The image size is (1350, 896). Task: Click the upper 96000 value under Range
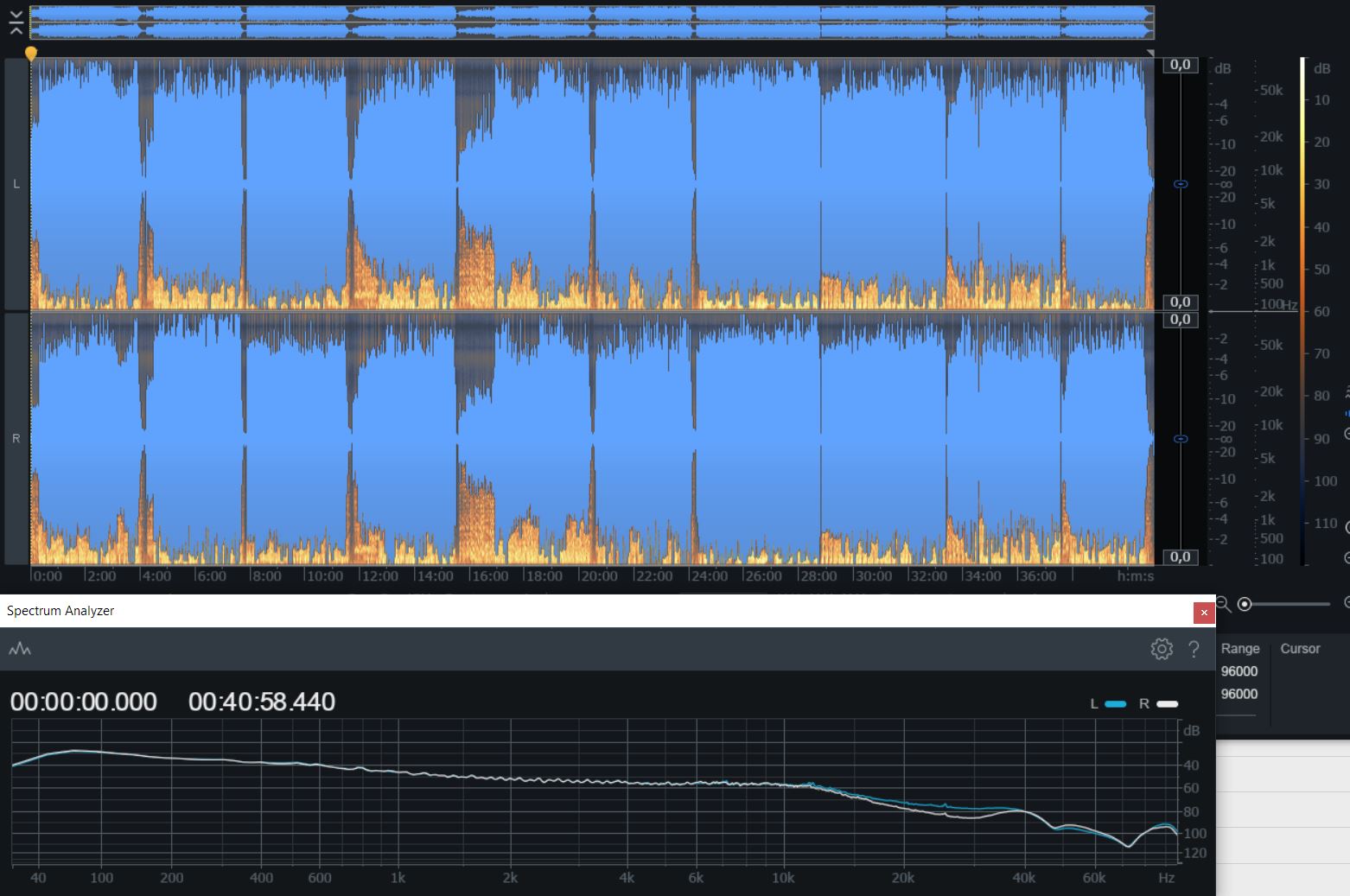tap(1239, 671)
